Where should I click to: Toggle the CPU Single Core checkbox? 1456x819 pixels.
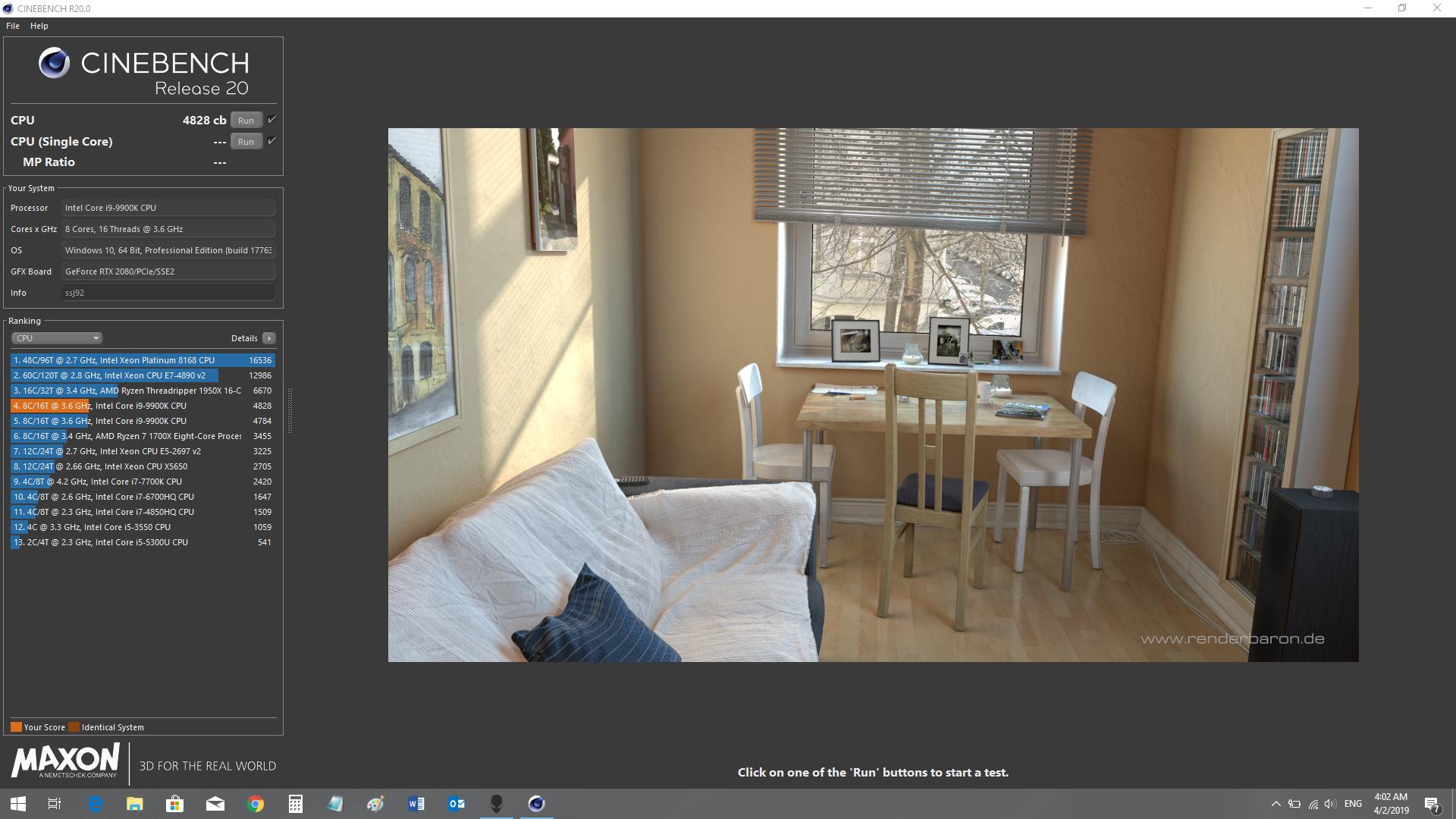[x=271, y=141]
